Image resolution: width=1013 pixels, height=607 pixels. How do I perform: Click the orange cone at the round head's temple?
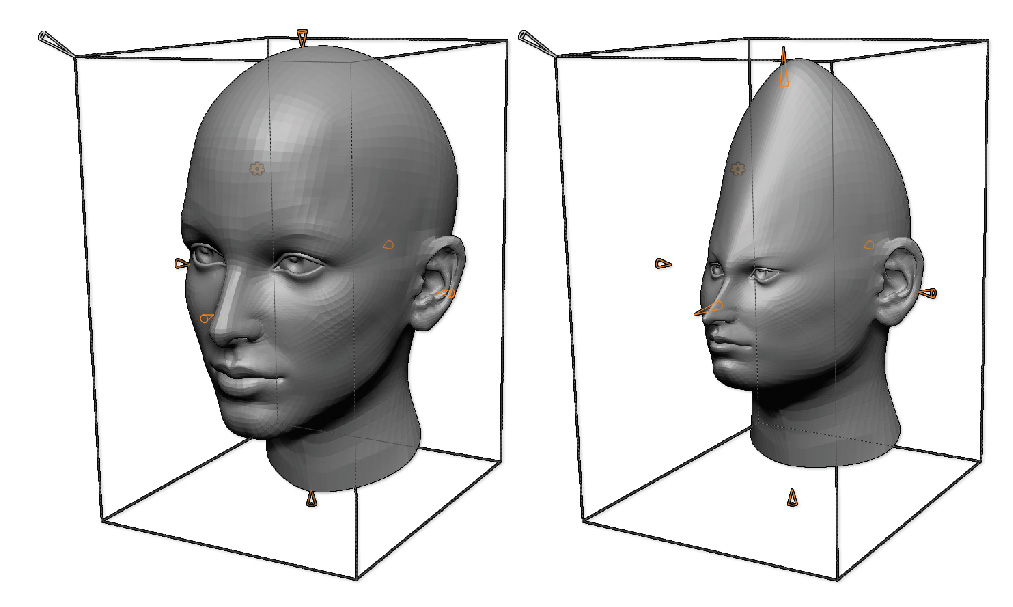[388, 244]
